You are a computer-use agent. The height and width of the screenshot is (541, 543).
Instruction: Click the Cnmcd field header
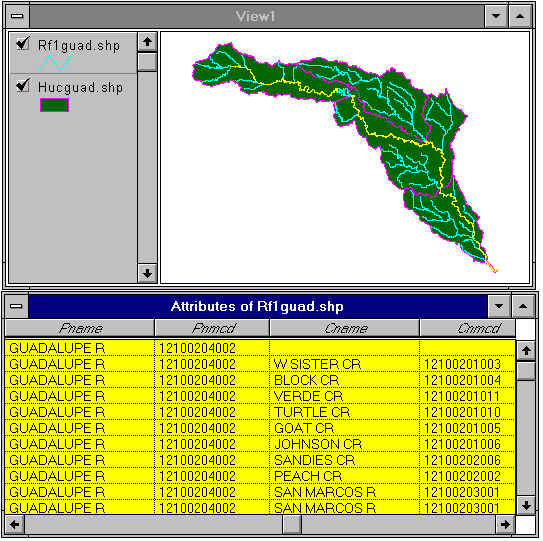point(468,328)
